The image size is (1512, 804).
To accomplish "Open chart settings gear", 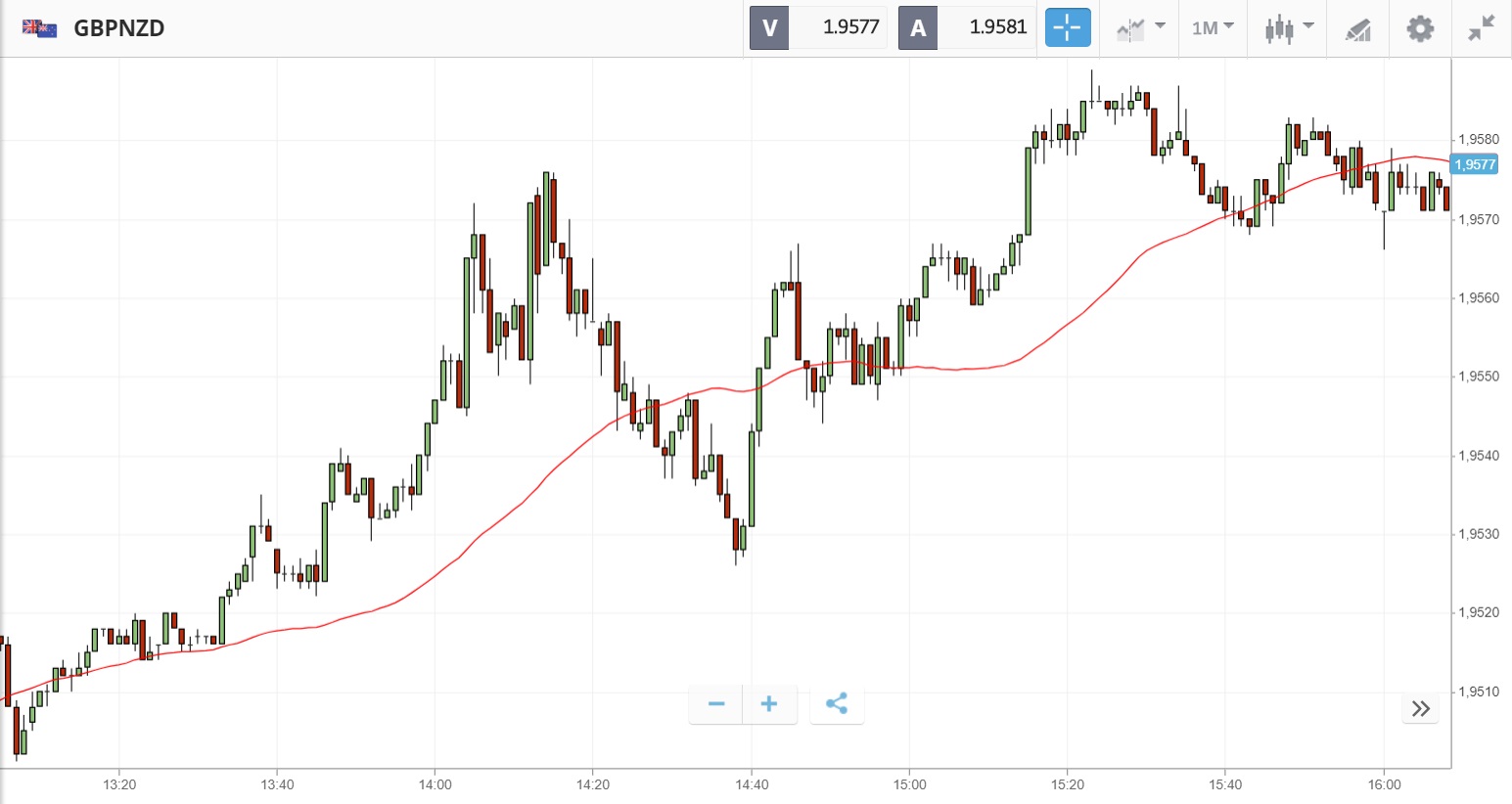I will 1420,27.
